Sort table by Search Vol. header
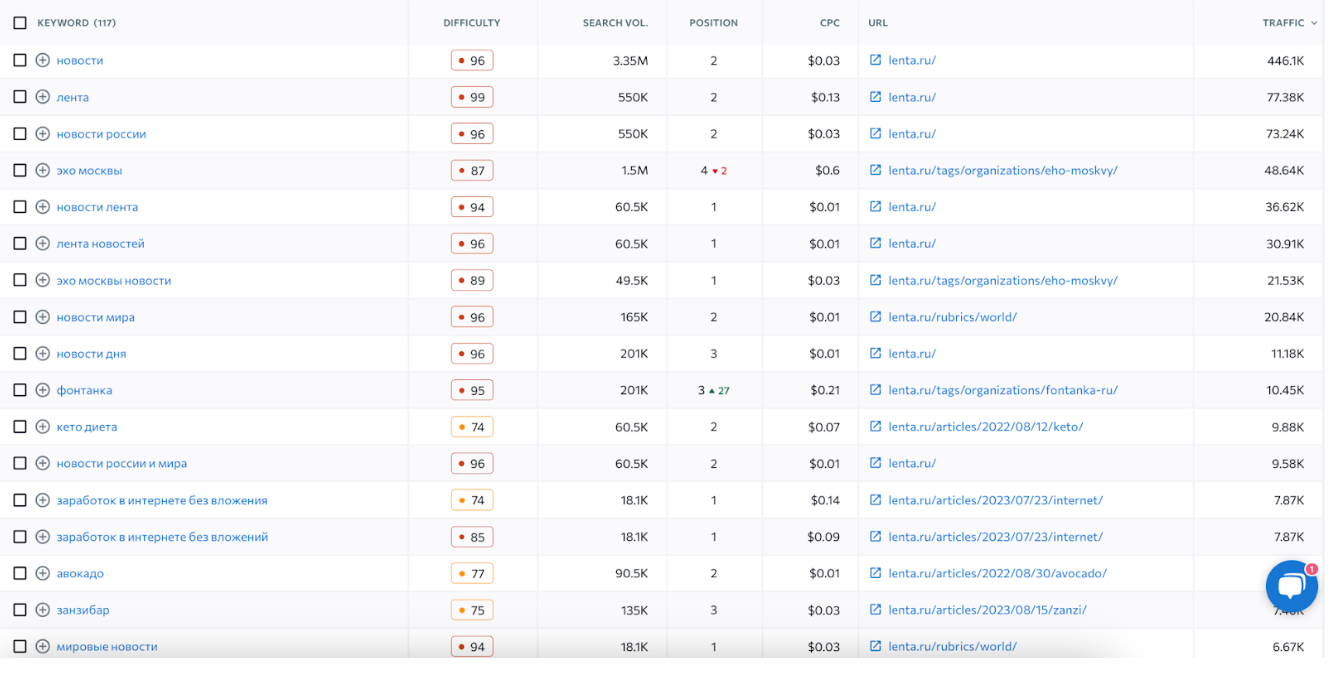Image resolution: width=1334 pixels, height=674 pixels. click(x=615, y=23)
